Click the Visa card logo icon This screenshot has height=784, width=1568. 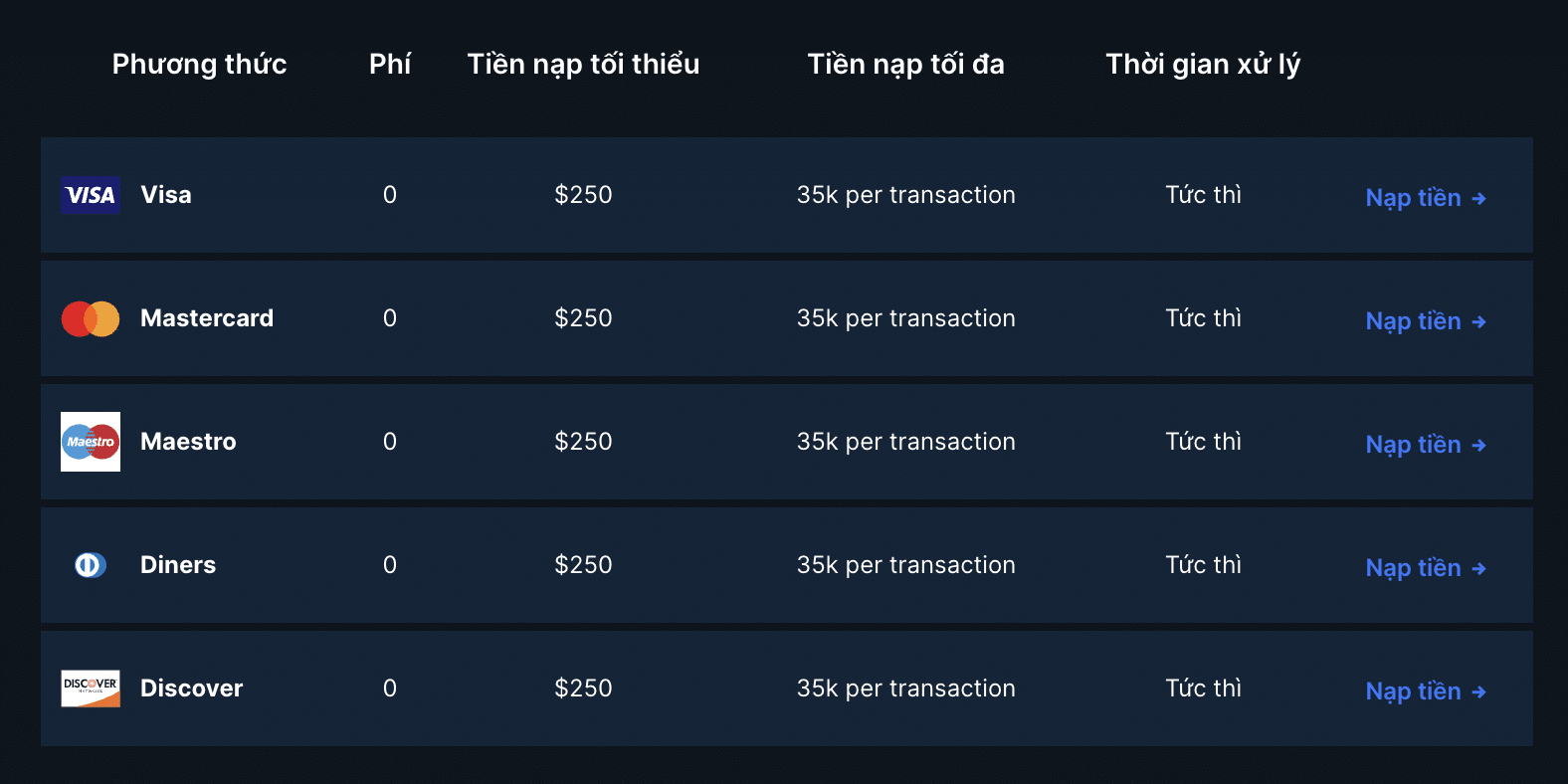pos(91,195)
